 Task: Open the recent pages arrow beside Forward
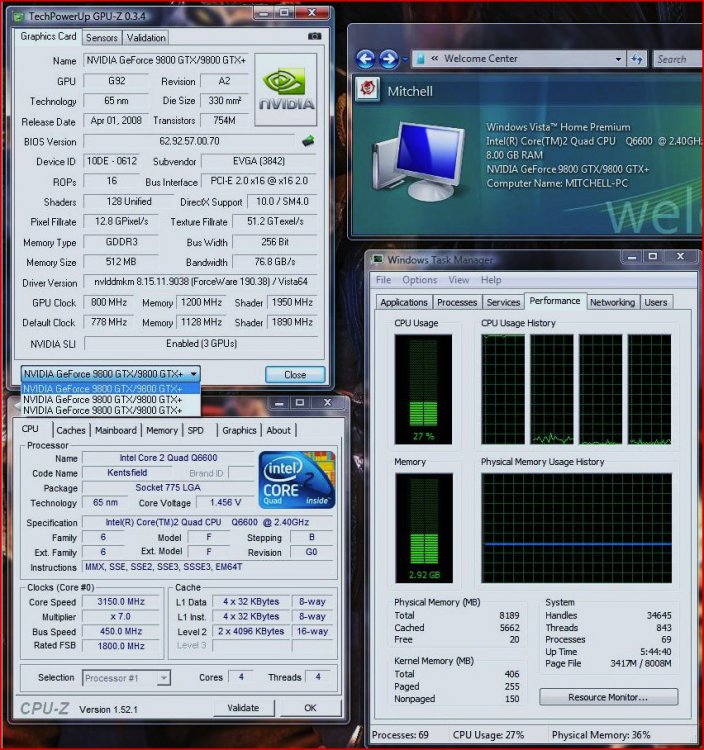(405, 59)
